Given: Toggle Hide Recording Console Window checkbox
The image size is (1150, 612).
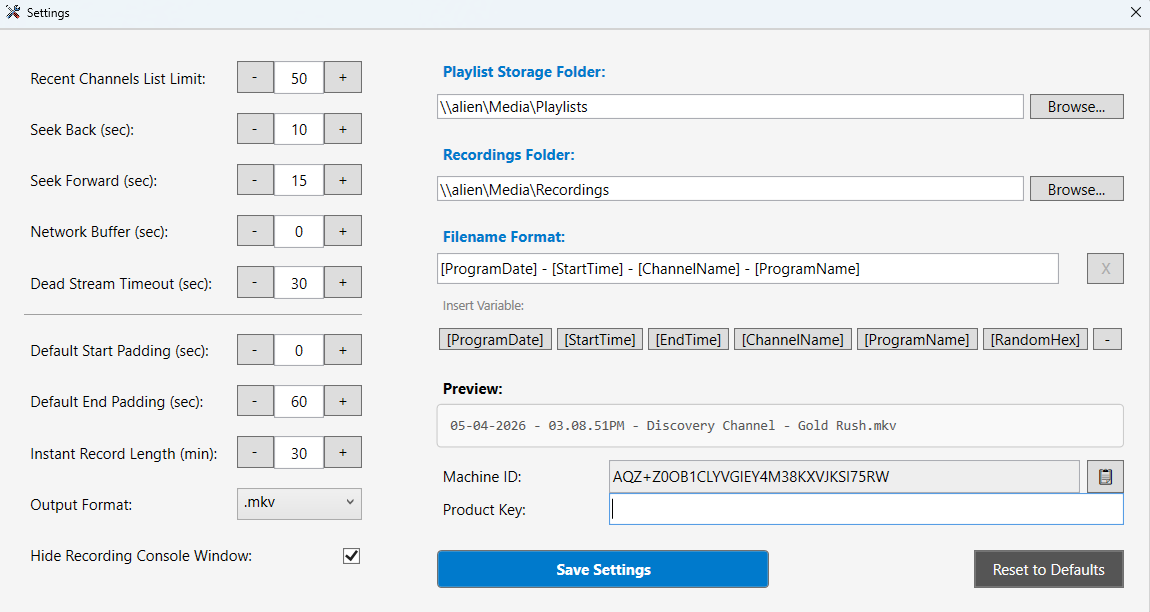Looking at the screenshot, I should tap(351, 555).
